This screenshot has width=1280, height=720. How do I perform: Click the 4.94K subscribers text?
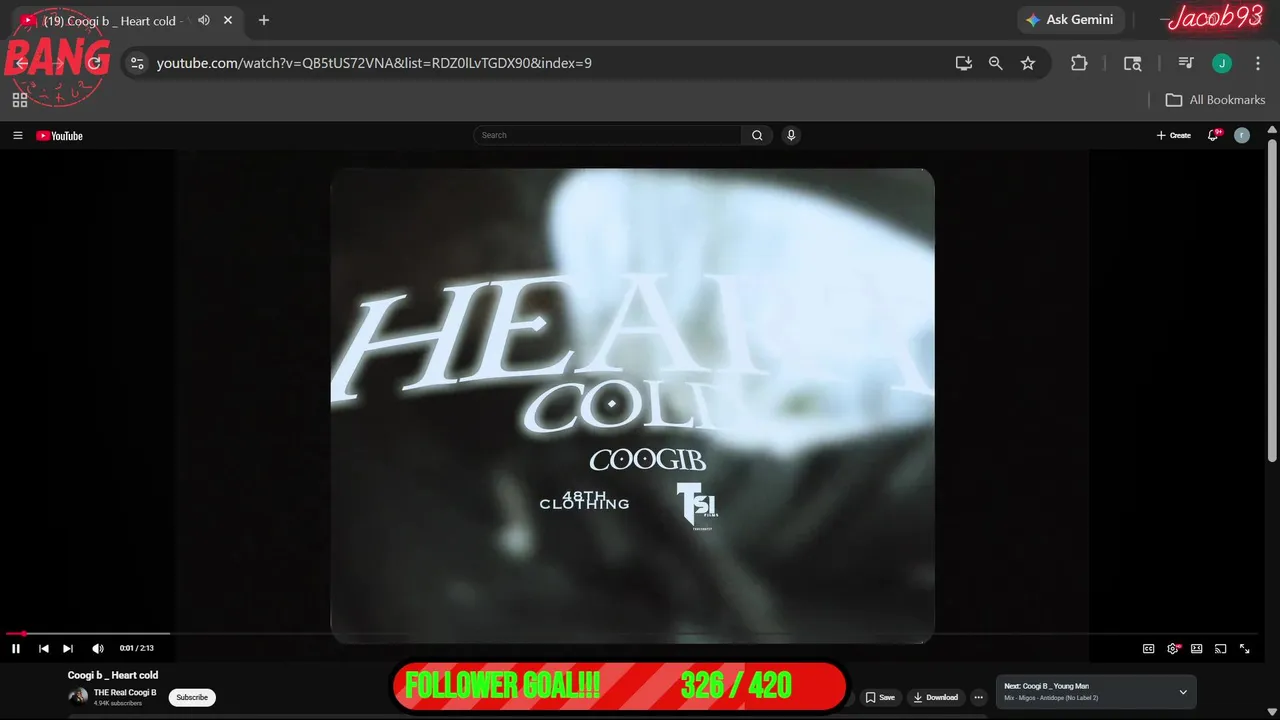(118, 703)
